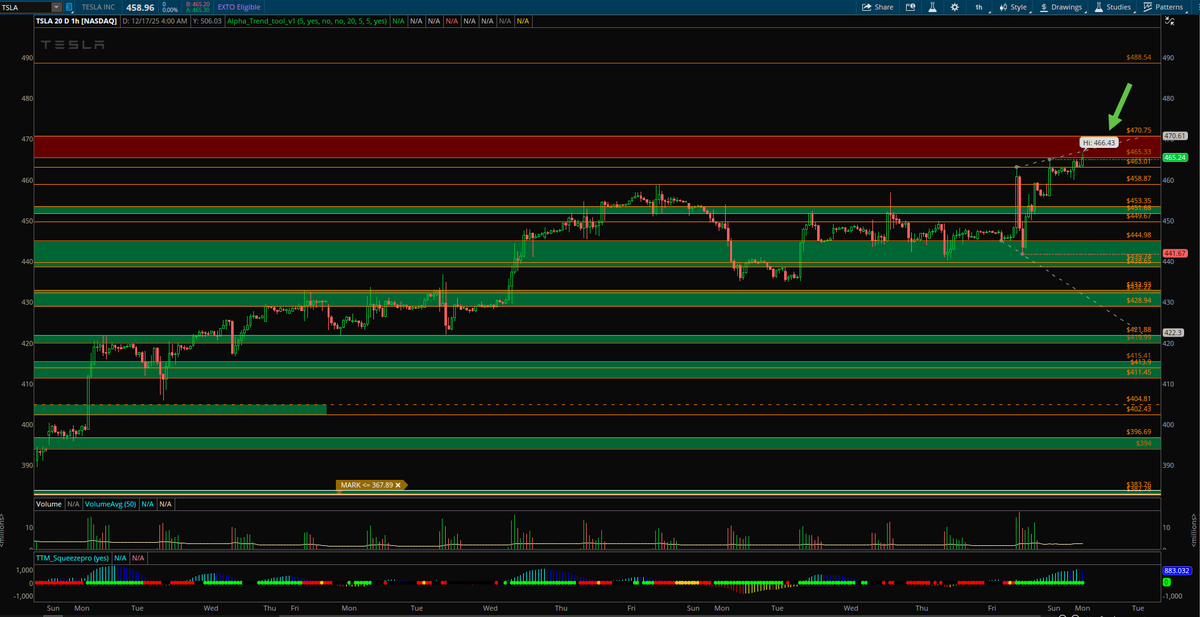
Task: Click the Drawings toolbar icon
Action: tap(1044, 7)
